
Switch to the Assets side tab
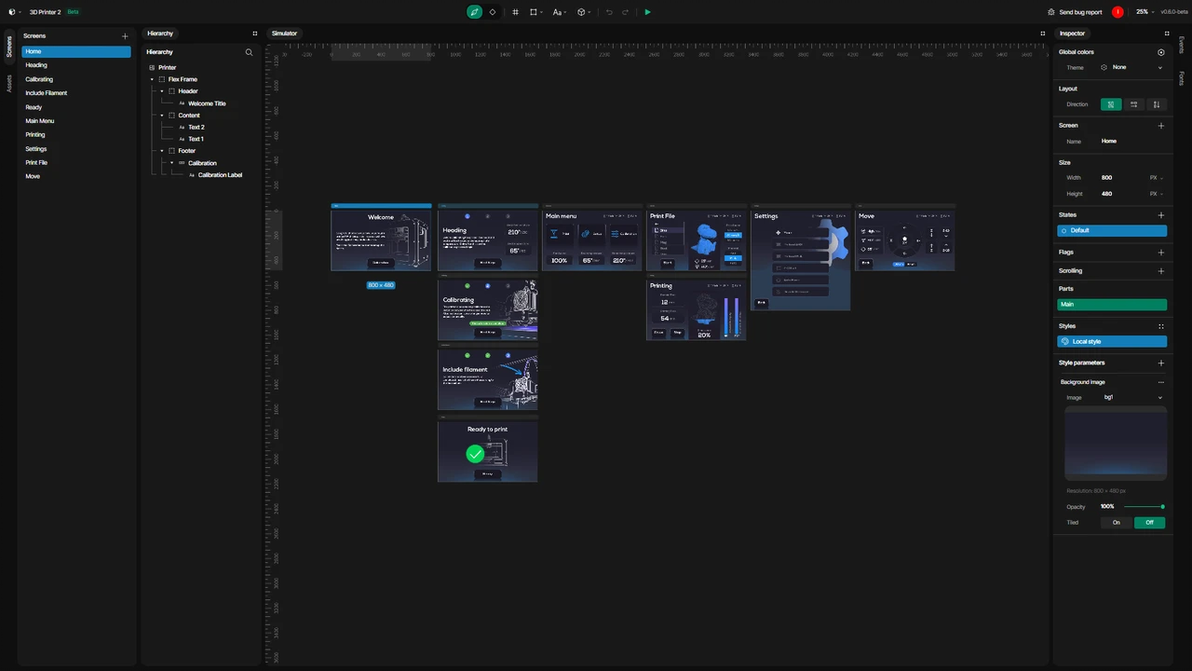pyautogui.click(x=9, y=84)
